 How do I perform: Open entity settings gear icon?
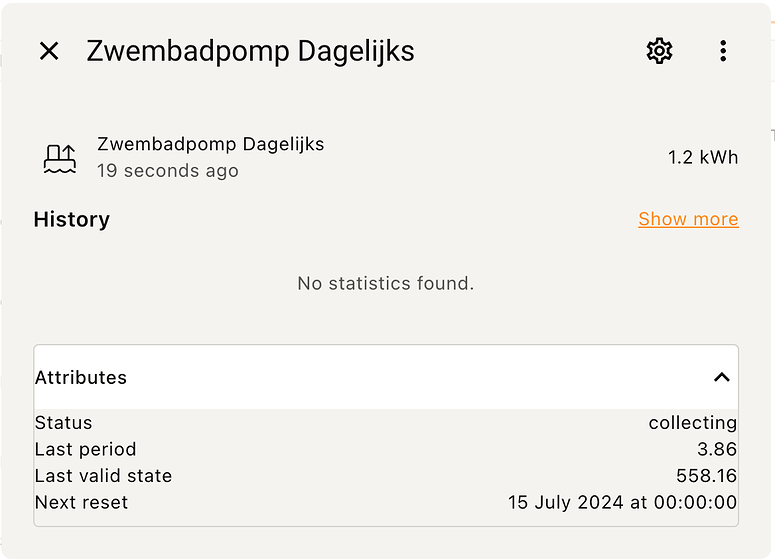pos(659,51)
